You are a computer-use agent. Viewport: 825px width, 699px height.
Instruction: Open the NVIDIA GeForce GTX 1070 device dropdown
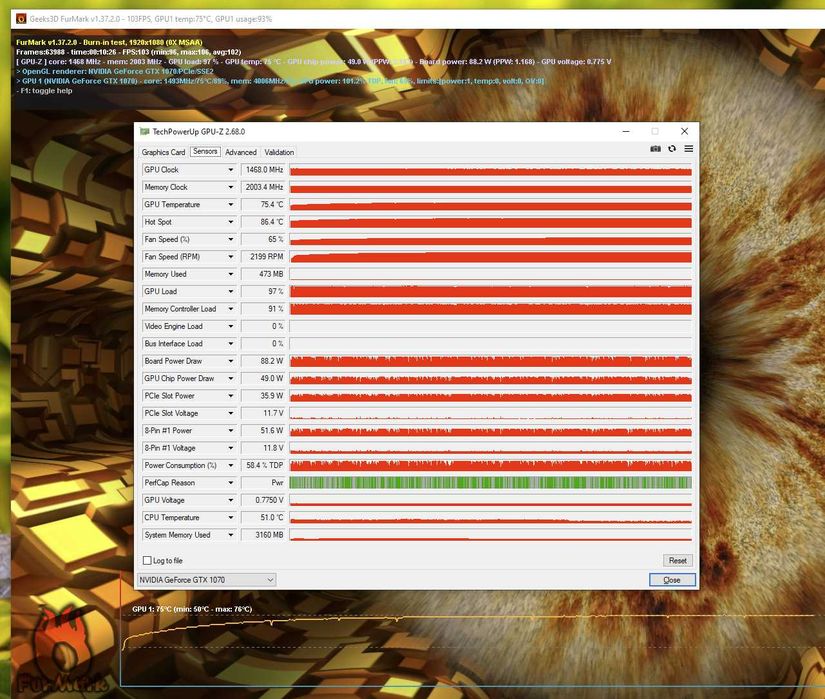206,580
